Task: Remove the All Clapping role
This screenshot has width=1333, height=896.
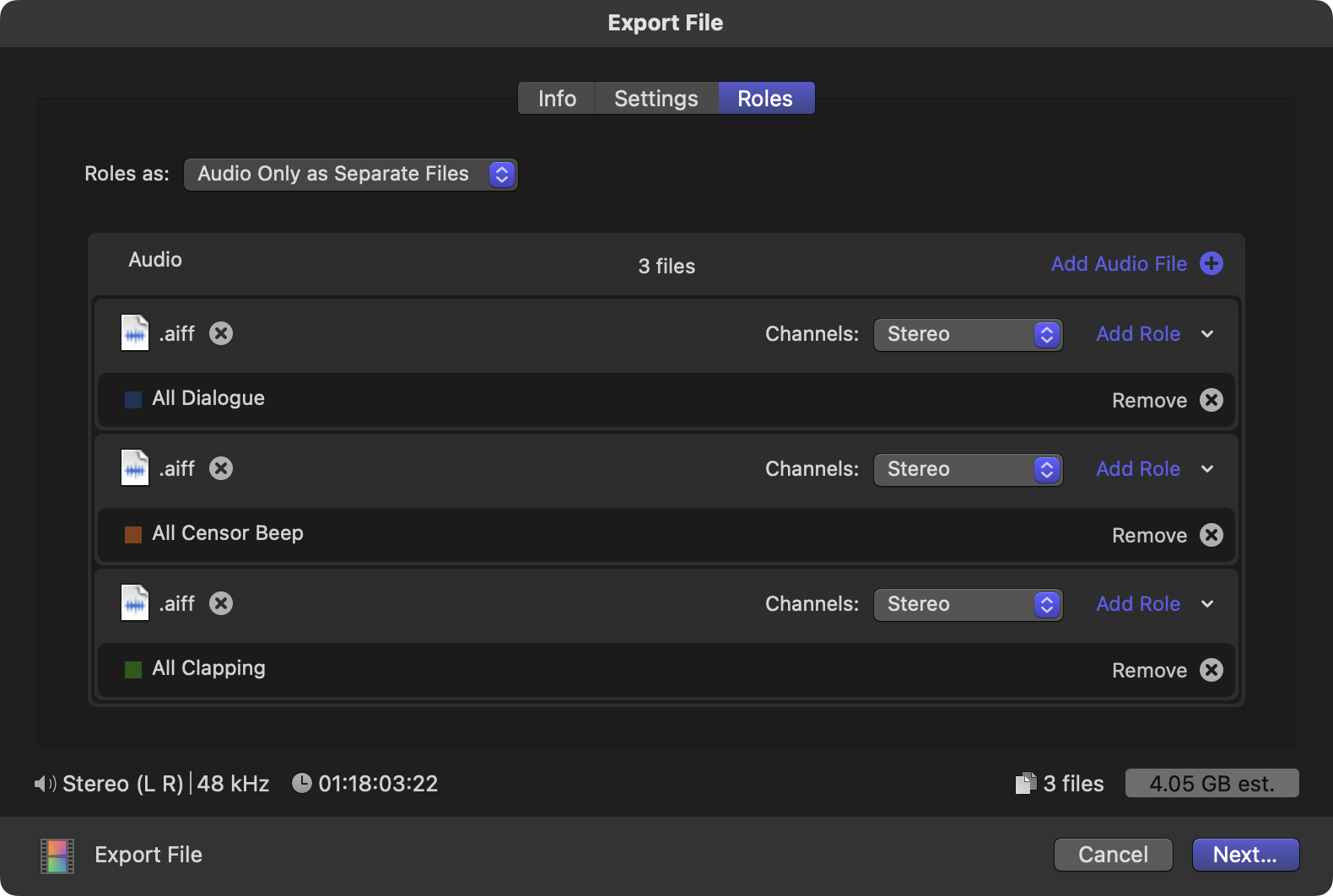Action: tap(1211, 670)
